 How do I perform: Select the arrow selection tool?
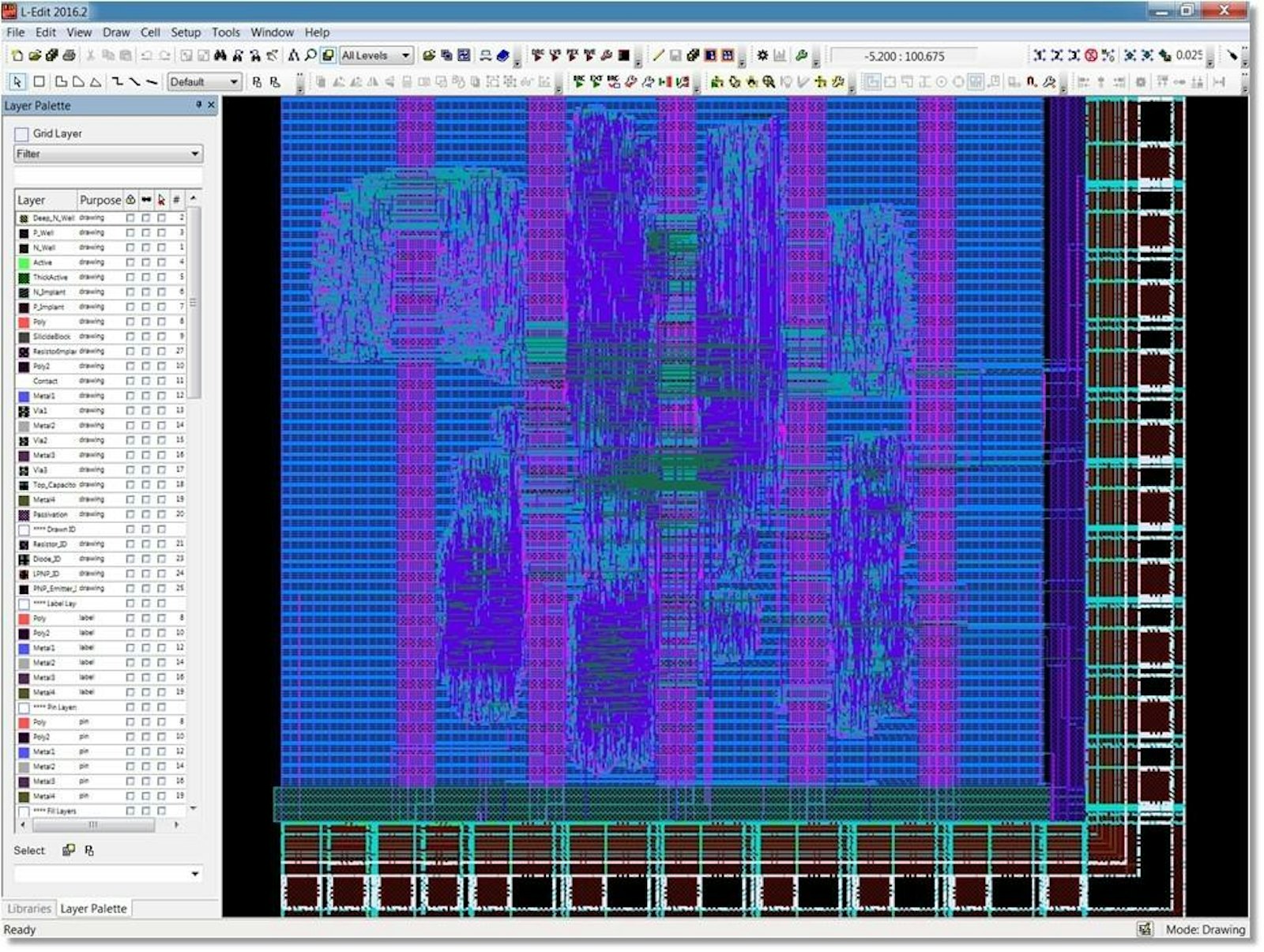[18, 81]
